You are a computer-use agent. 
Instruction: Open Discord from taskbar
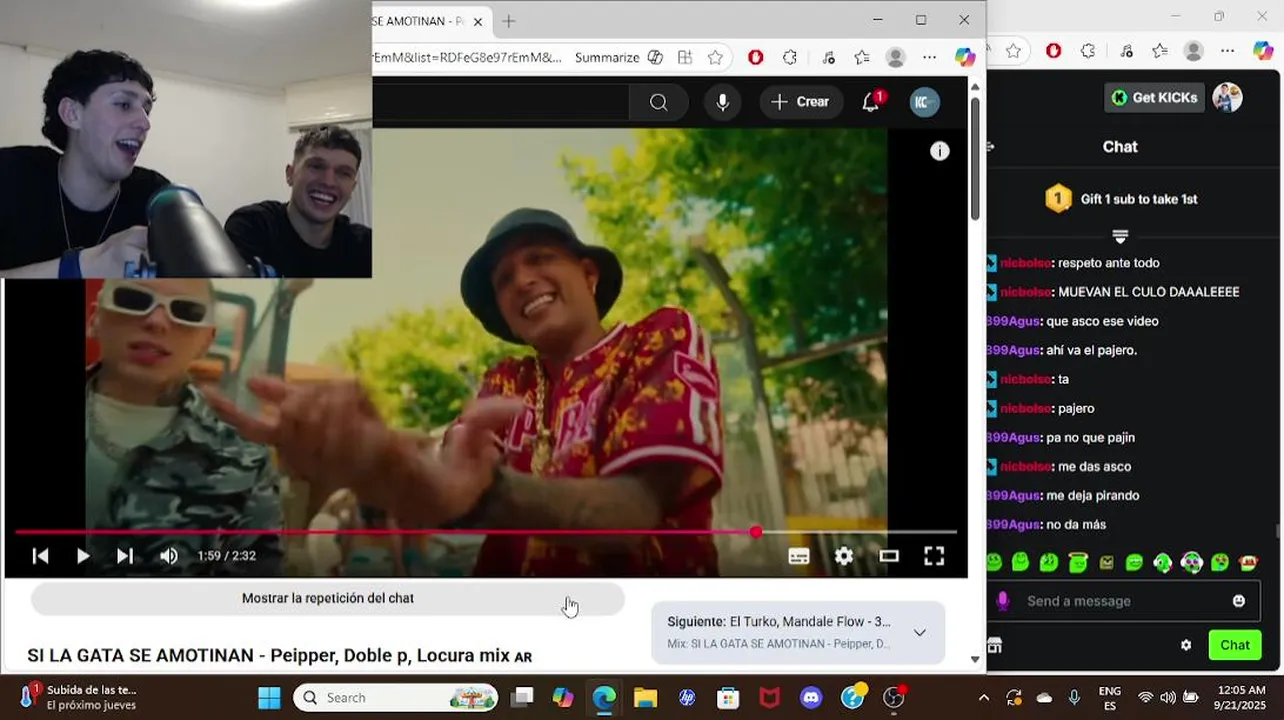click(x=811, y=697)
